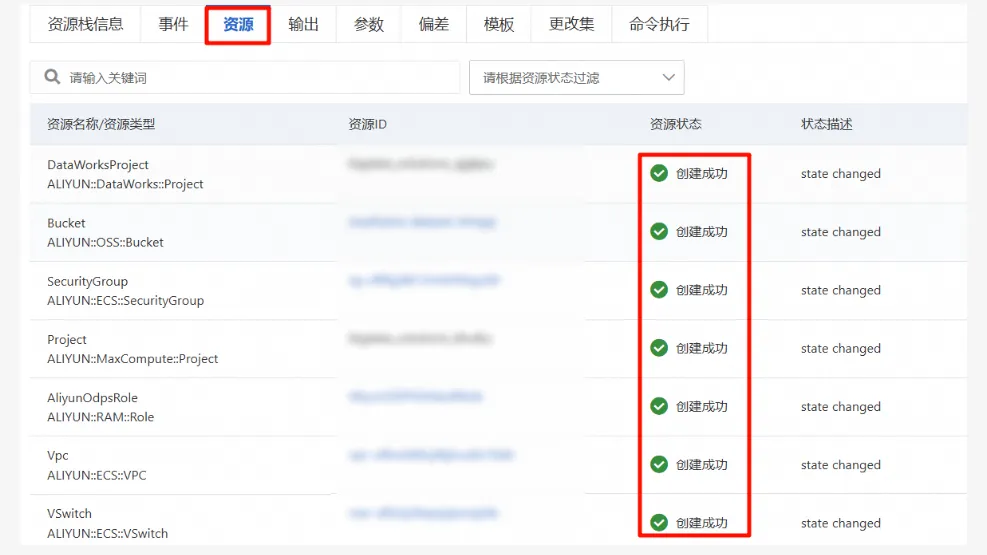This screenshot has width=987, height=555.
Task: Click the green check icon for AliyunOdpsRole
Action: pyautogui.click(x=659, y=406)
